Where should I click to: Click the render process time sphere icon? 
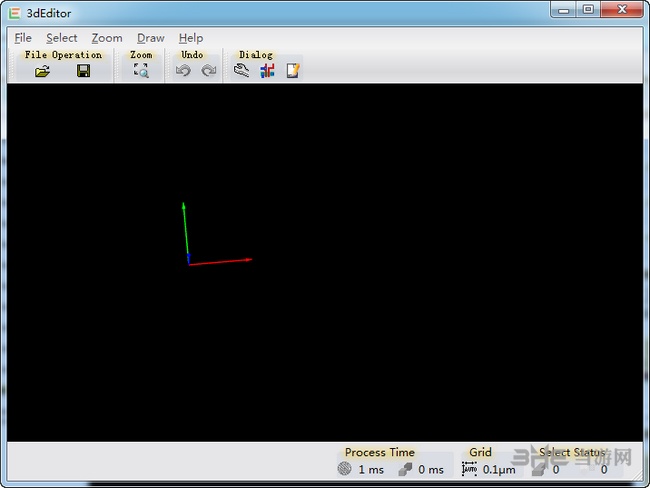345,469
